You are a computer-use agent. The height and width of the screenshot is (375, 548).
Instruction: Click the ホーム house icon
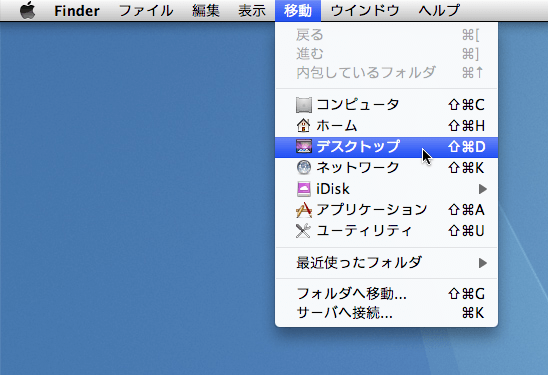pos(303,125)
